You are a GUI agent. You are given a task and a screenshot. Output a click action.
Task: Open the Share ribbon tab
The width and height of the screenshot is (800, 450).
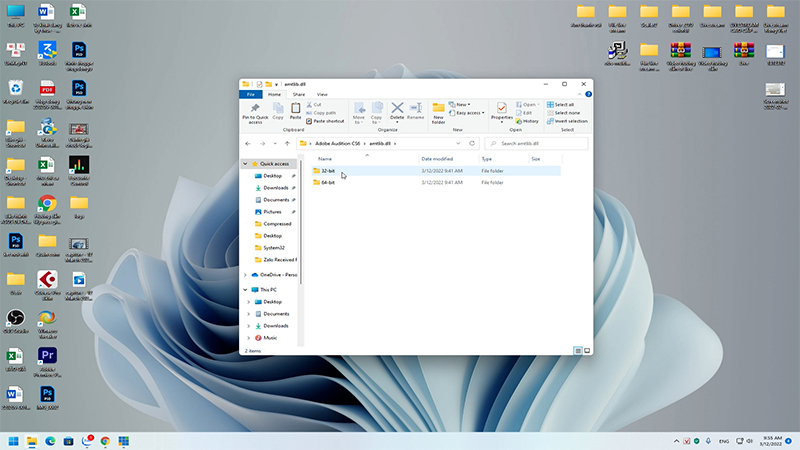(x=299, y=94)
